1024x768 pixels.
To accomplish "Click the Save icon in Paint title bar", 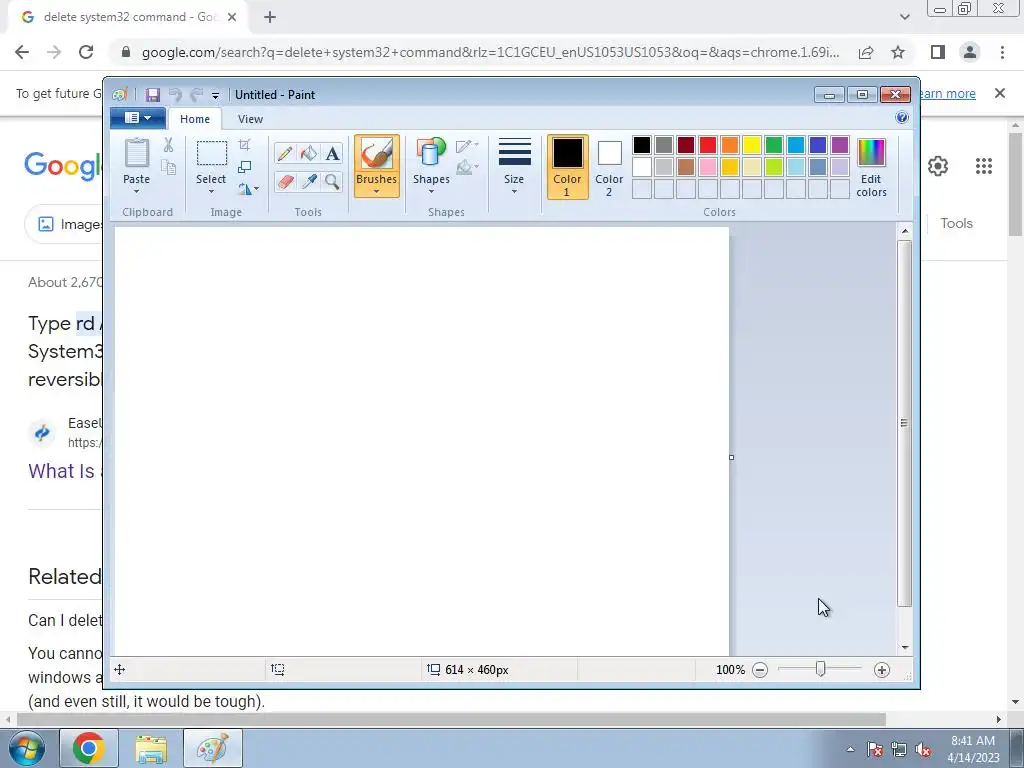I will (153, 95).
